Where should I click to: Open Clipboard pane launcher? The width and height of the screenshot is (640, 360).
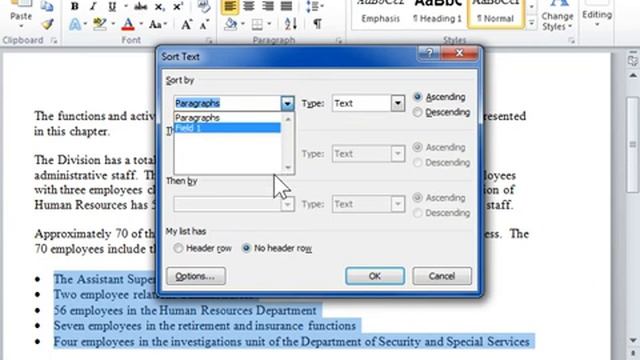(x=54, y=40)
